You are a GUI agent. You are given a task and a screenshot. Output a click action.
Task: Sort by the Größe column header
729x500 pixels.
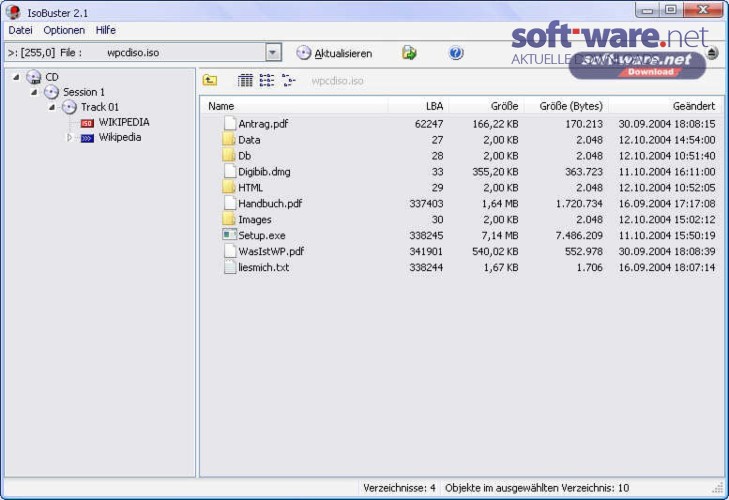[486, 106]
